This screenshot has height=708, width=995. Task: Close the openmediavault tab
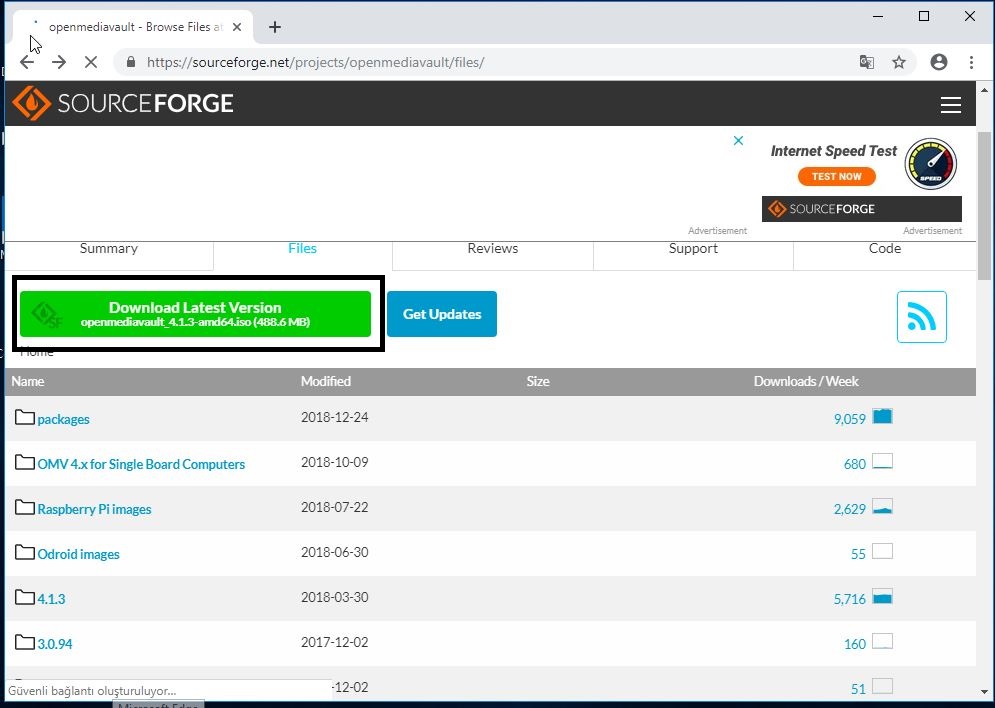point(237,27)
